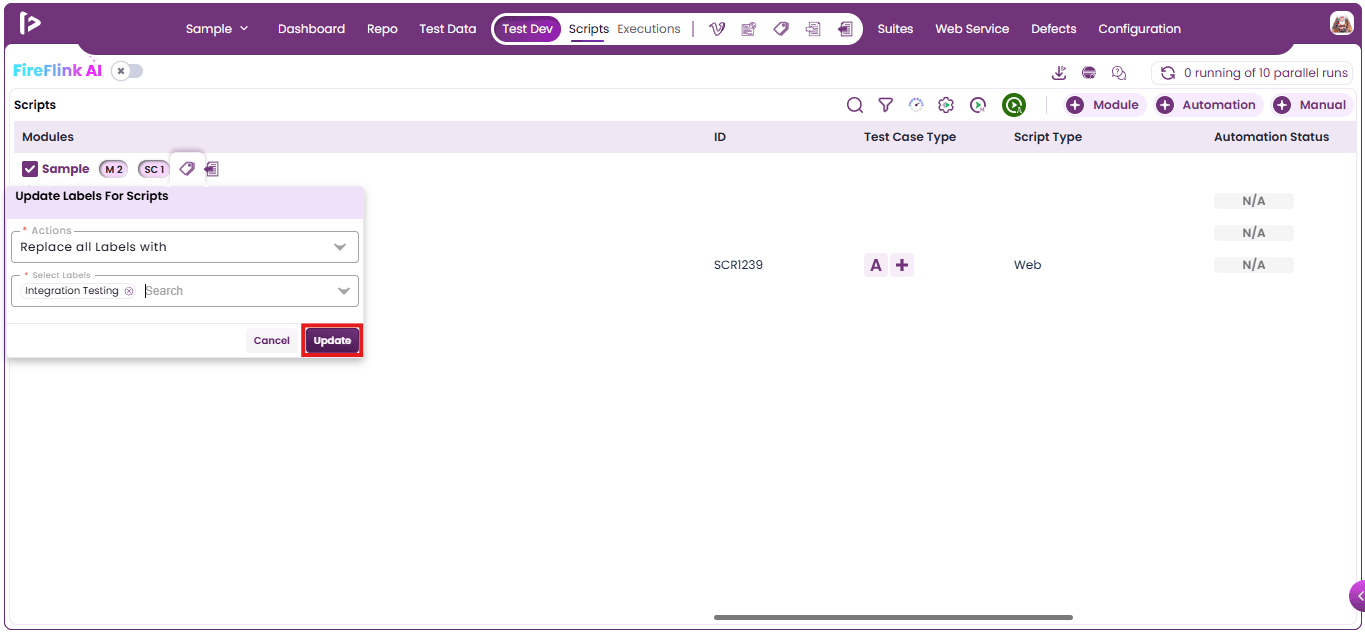Click the Sample module name

coord(66,169)
